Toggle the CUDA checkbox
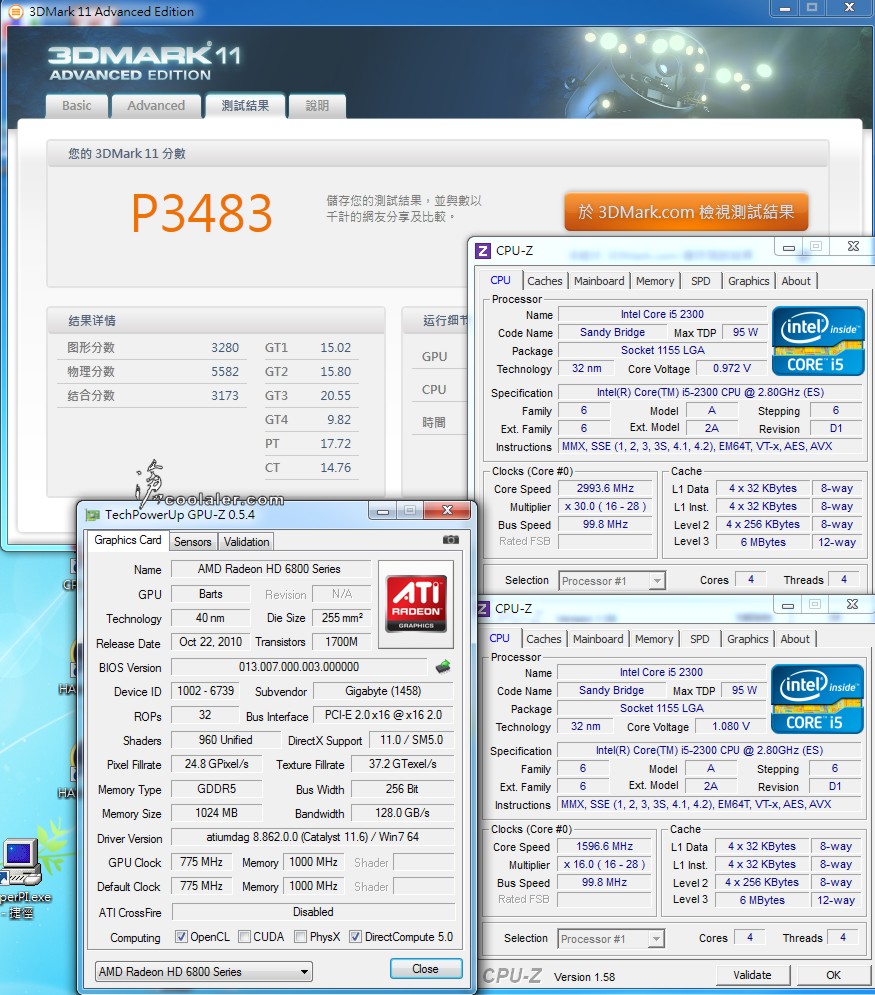This screenshot has height=995, width=875. (244, 937)
